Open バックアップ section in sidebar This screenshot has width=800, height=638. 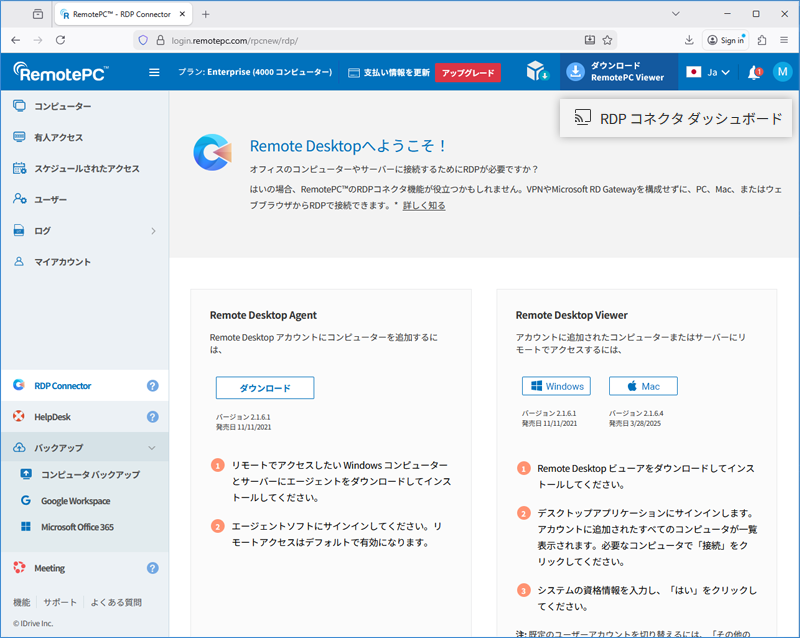point(85,448)
